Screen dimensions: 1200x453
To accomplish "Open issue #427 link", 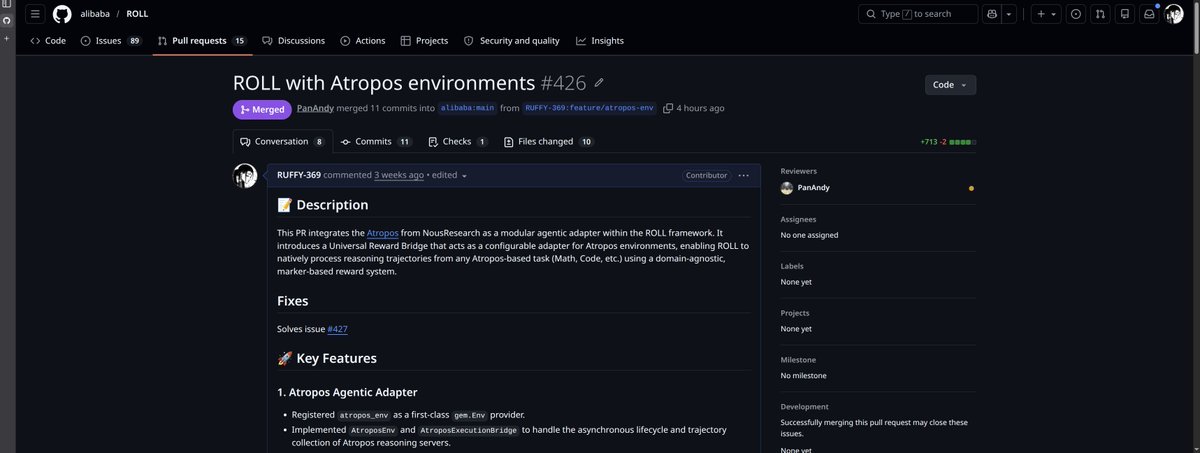I will point(337,329).
